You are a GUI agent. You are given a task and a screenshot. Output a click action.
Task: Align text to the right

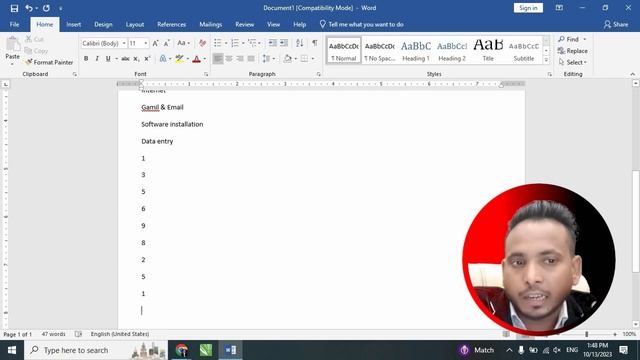(x=240, y=59)
